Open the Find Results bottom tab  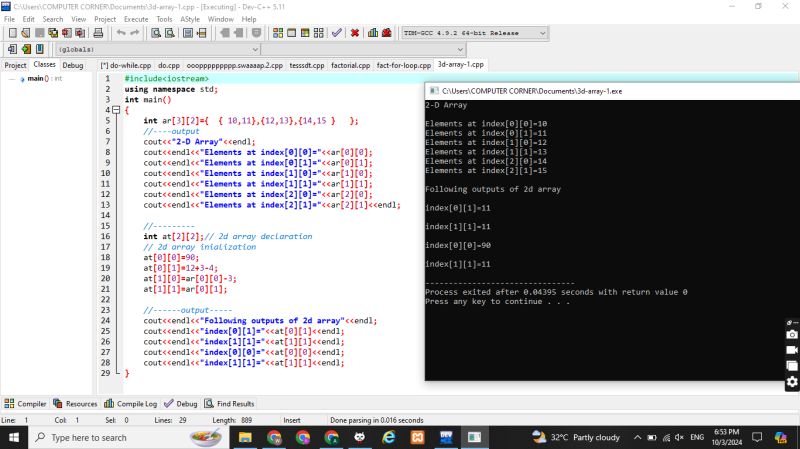[x=230, y=404]
